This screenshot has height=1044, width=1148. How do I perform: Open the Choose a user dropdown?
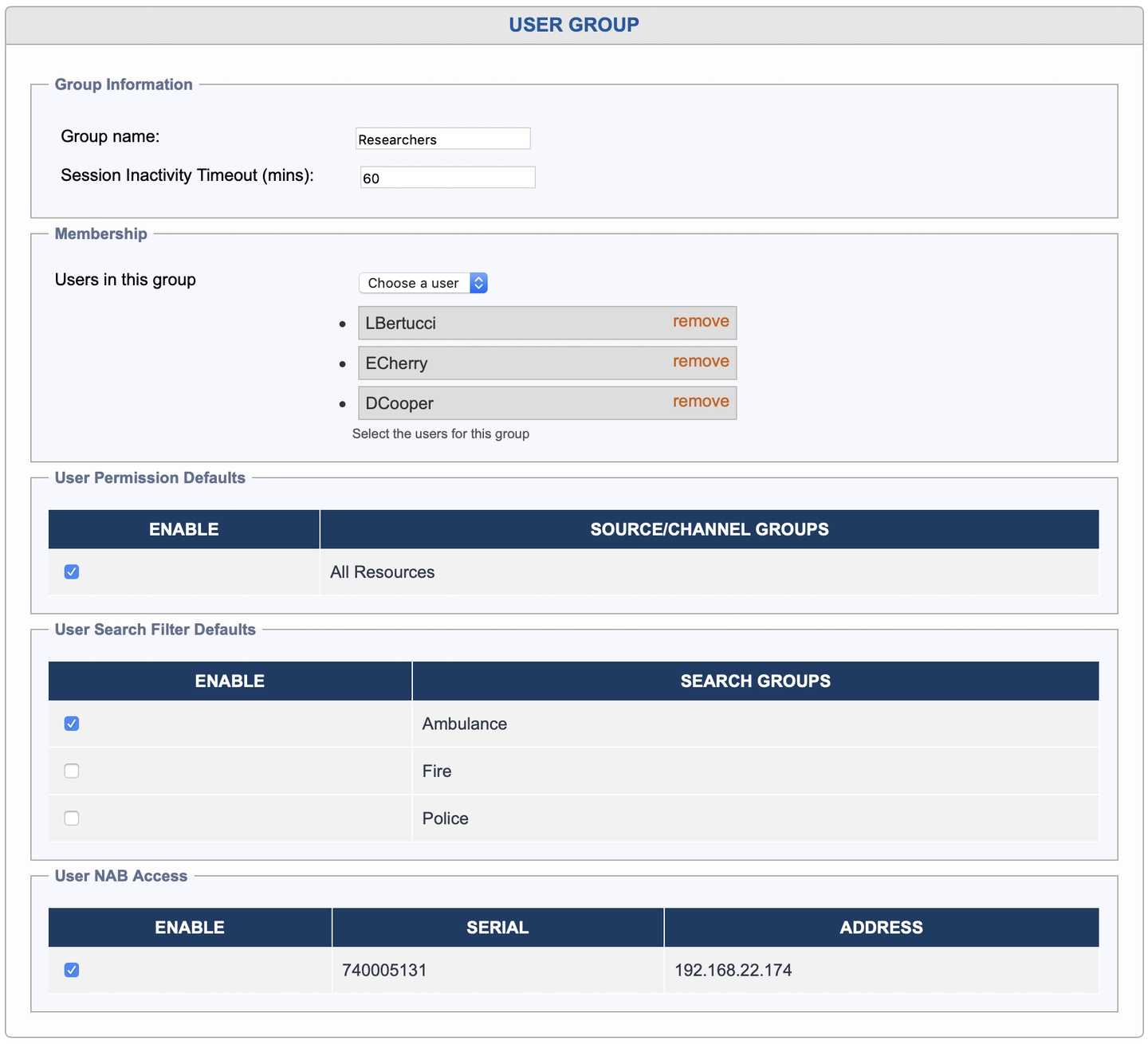423,283
